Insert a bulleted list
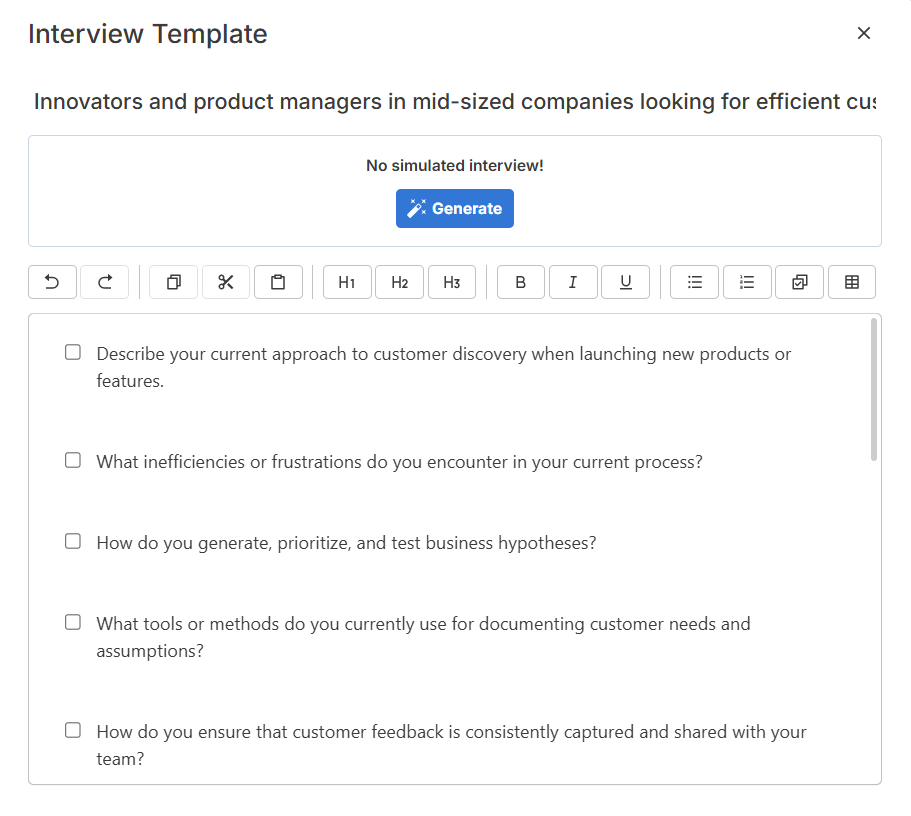This screenshot has width=911, height=816. click(x=695, y=282)
